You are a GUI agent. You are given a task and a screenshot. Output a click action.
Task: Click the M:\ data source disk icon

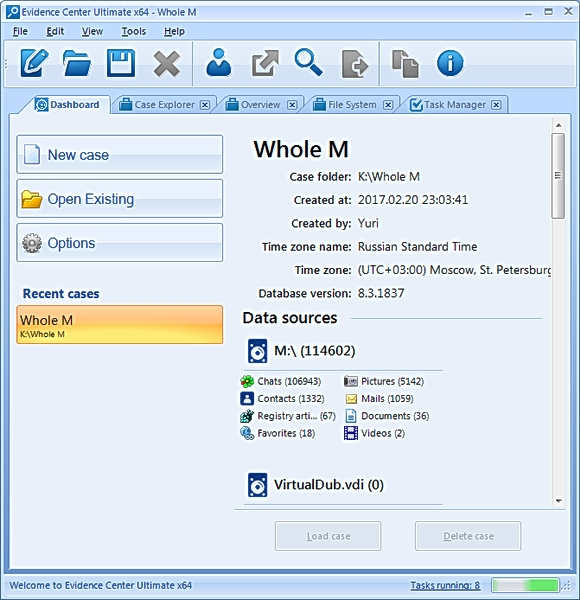257,351
